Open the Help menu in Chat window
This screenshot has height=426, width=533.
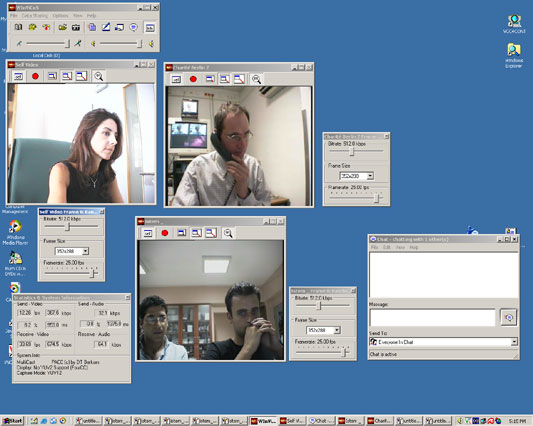coord(413,247)
